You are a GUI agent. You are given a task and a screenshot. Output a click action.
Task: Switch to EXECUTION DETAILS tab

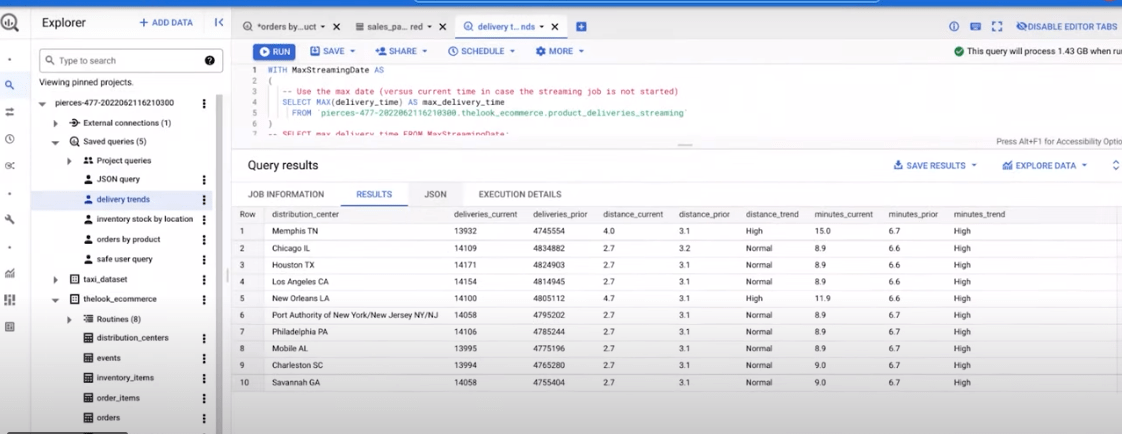click(519, 194)
